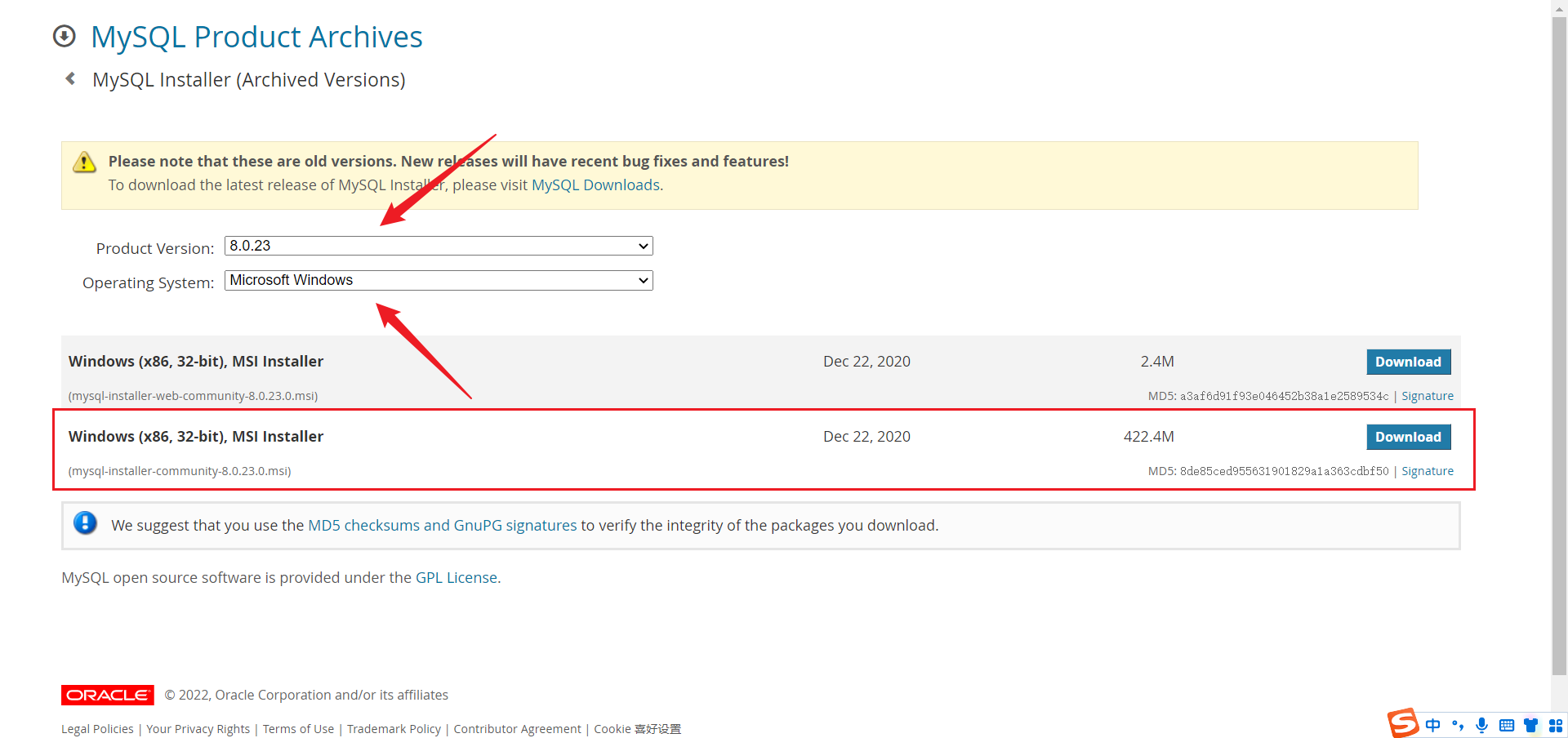Open Trademark Policy footer link
This screenshot has height=738, width=1568.
[394, 729]
